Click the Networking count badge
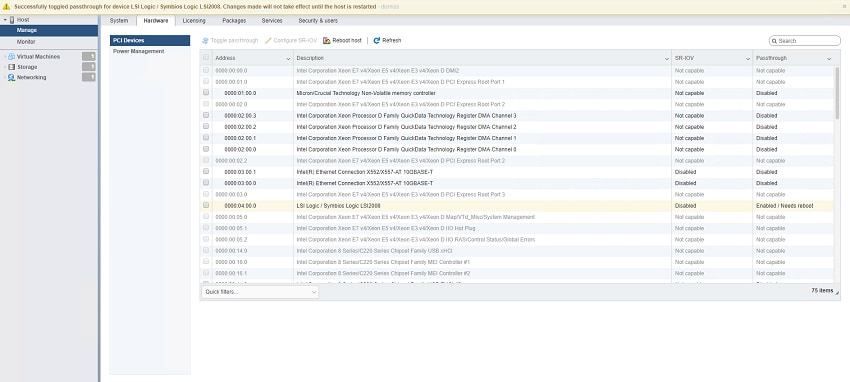This screenshot has width=850, height=382. tap(89, 77)
